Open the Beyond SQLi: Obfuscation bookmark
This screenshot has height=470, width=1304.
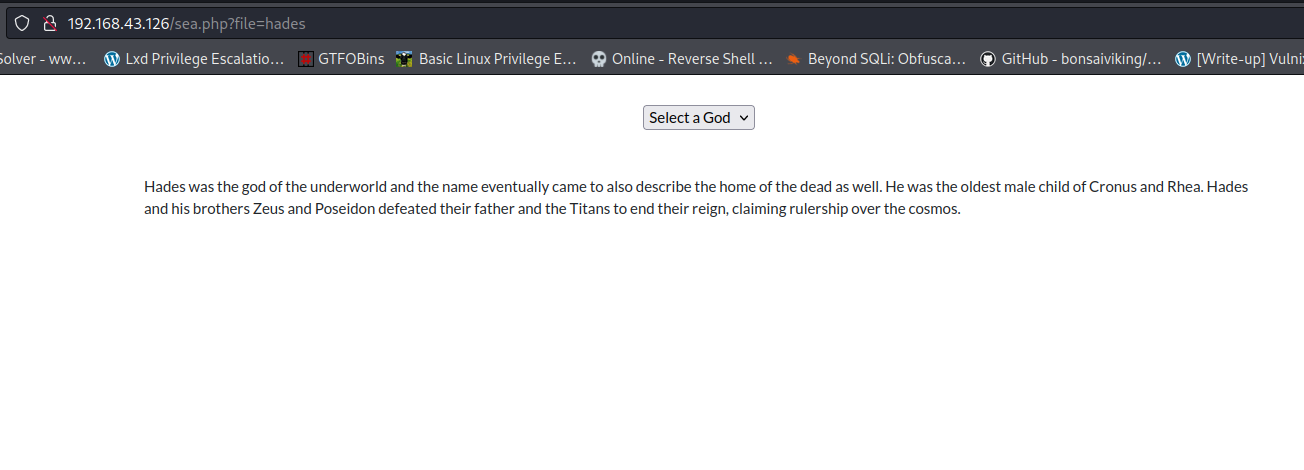[x=886, y=59]
